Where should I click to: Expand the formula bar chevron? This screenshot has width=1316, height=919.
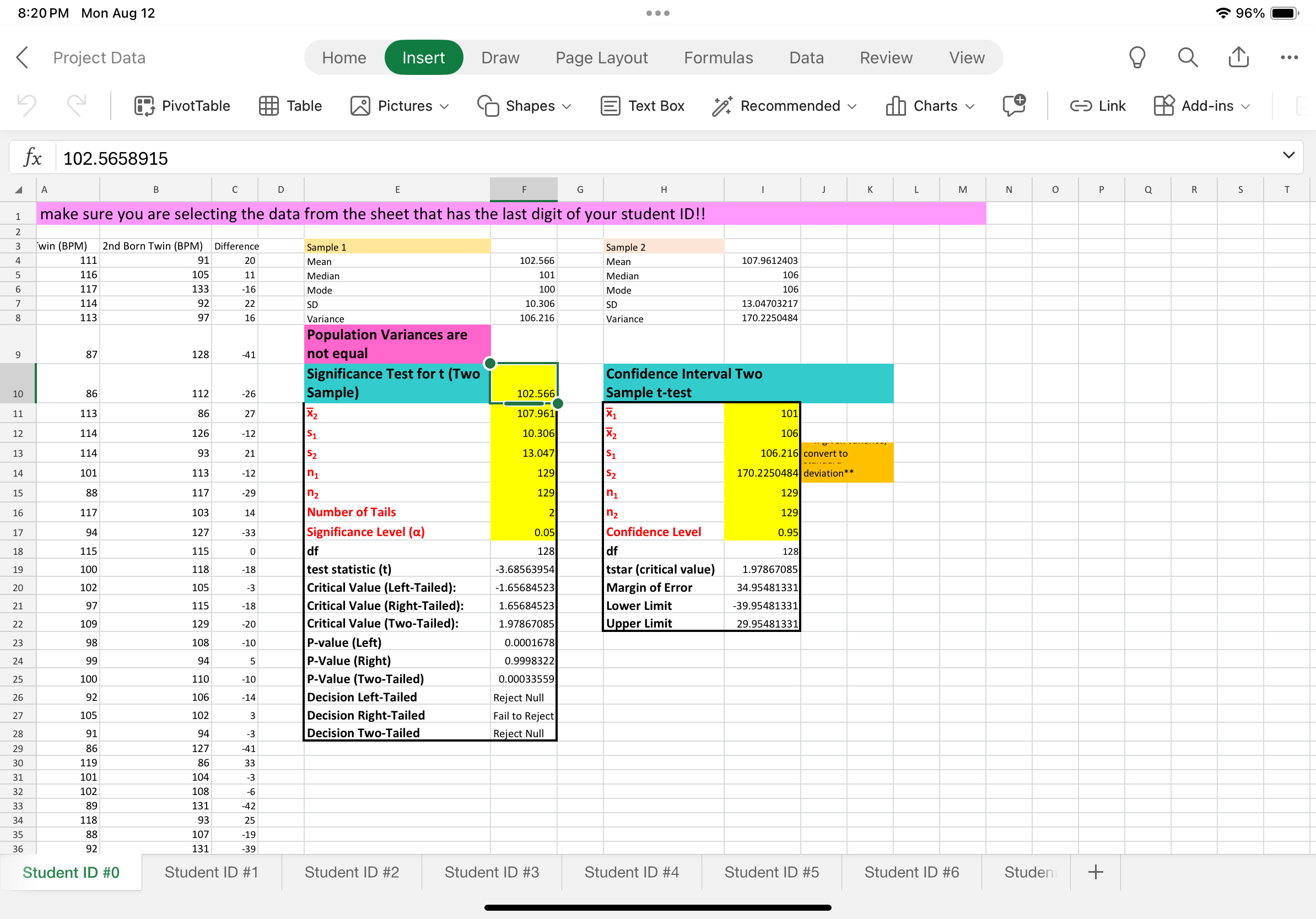coord(1288,155)
